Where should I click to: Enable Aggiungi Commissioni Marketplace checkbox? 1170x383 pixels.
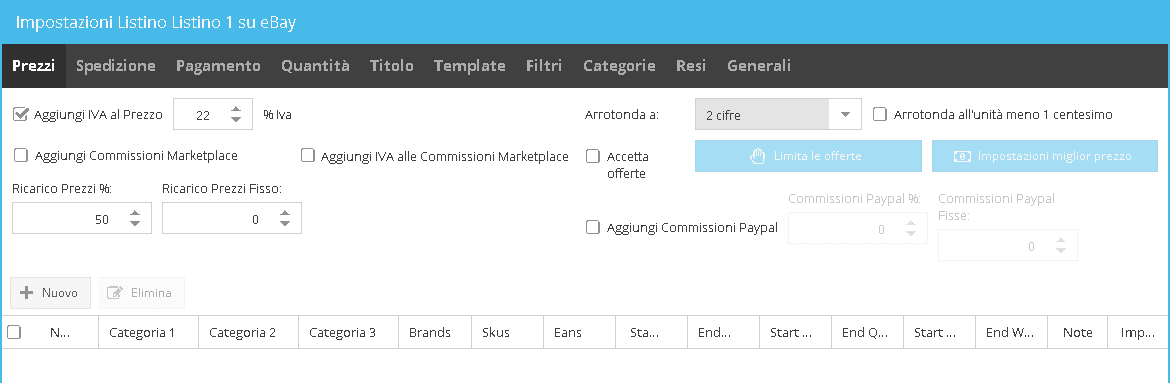click(x=21, y=155)
